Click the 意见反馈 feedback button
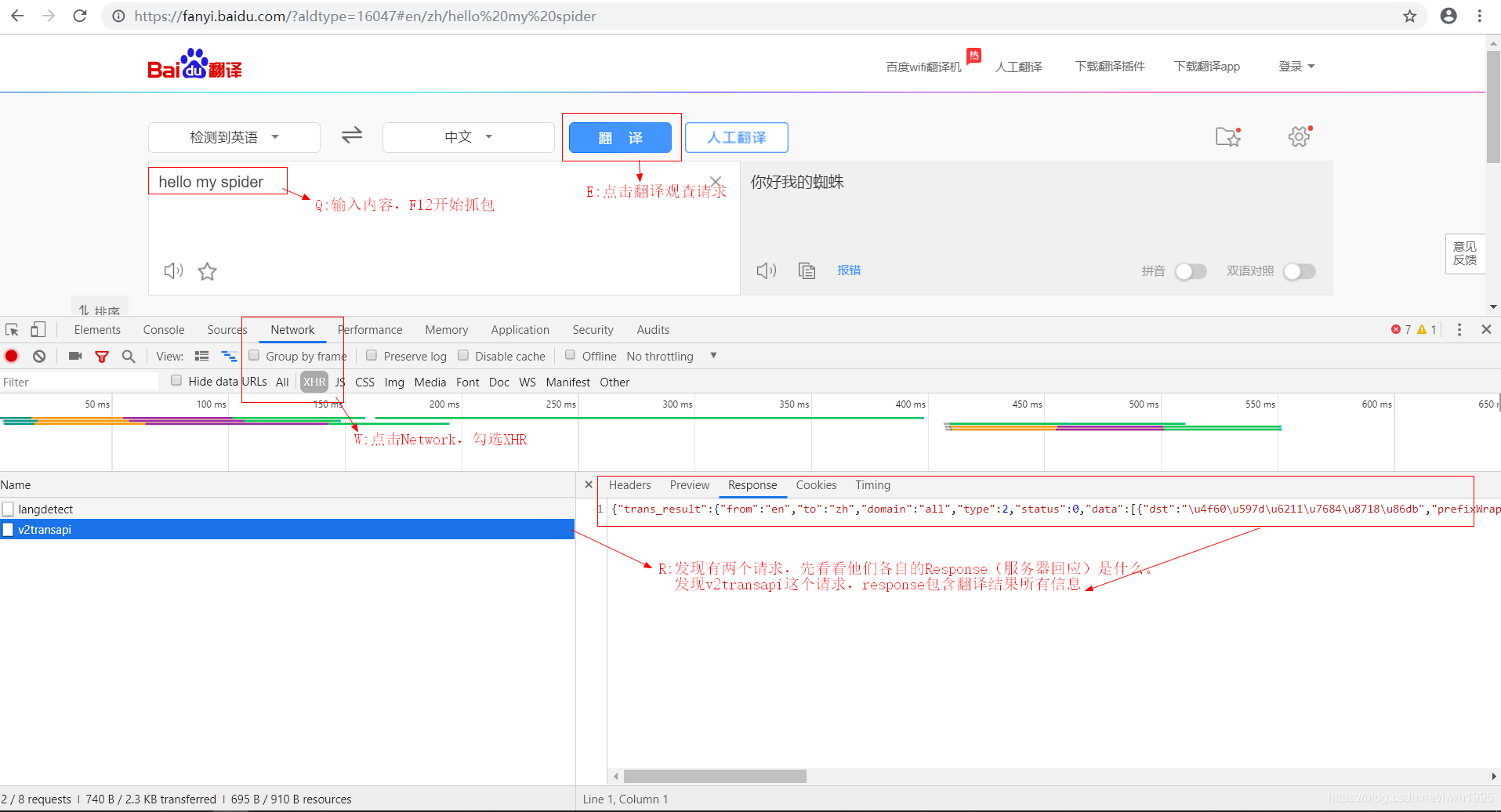 point(1465,253)
